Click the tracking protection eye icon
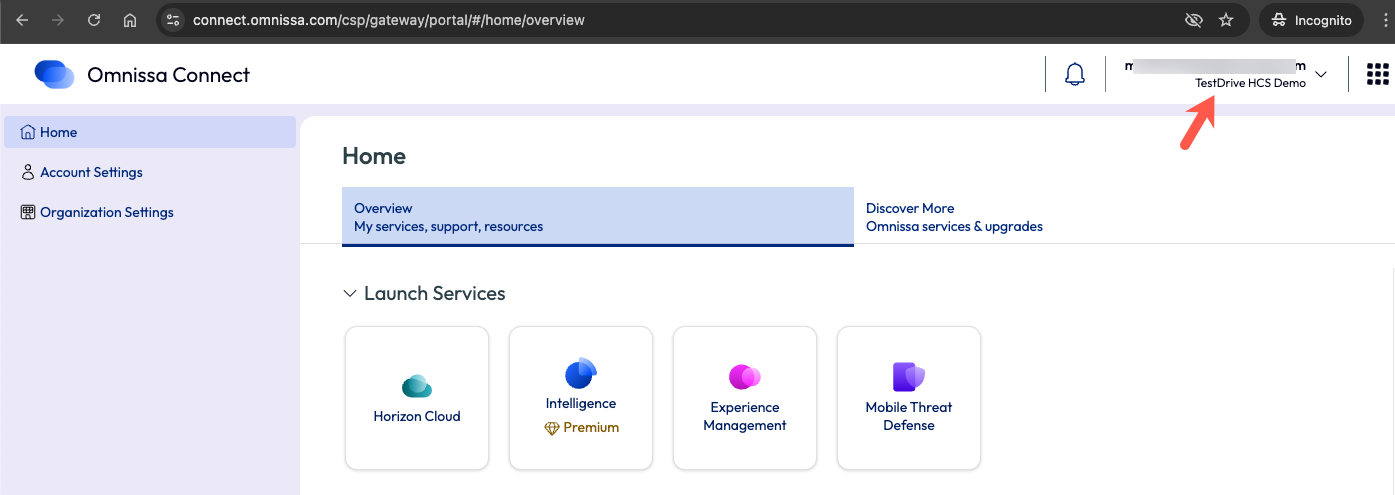 coord(1192,20)
